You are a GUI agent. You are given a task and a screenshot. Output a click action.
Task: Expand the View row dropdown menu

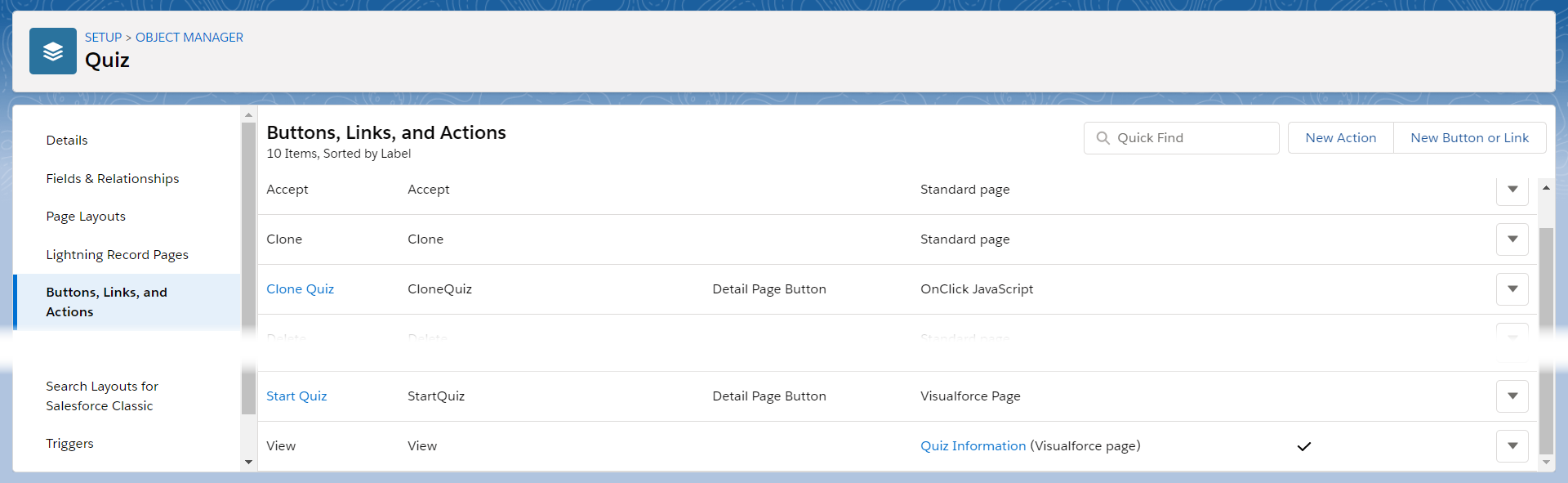pyautogui.click(x=1512, y=446)
